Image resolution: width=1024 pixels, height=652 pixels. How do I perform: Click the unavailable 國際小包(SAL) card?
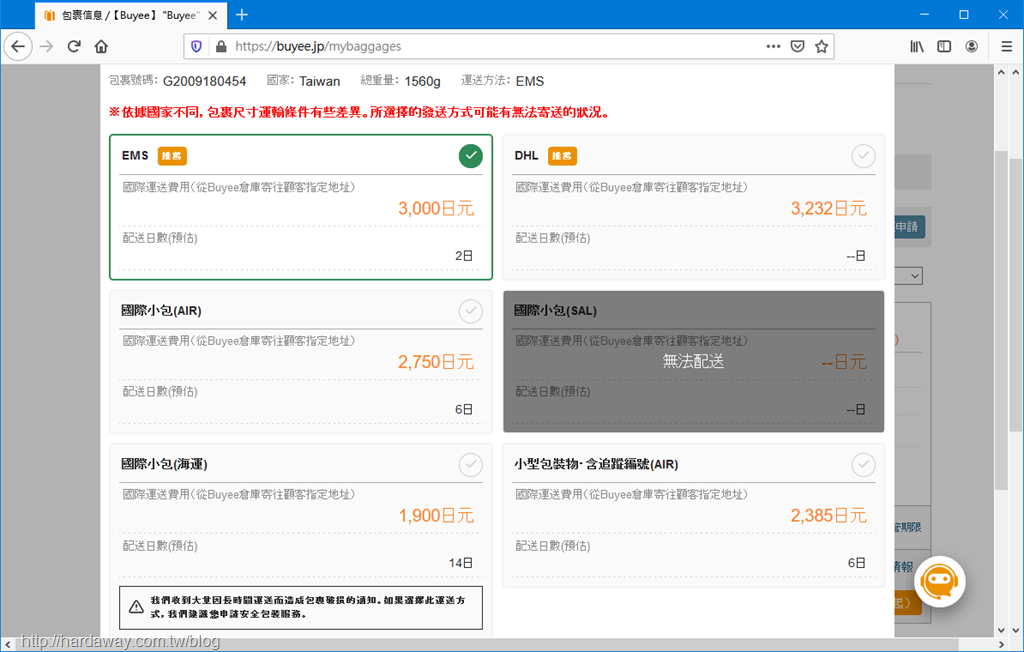coord(694,361)
